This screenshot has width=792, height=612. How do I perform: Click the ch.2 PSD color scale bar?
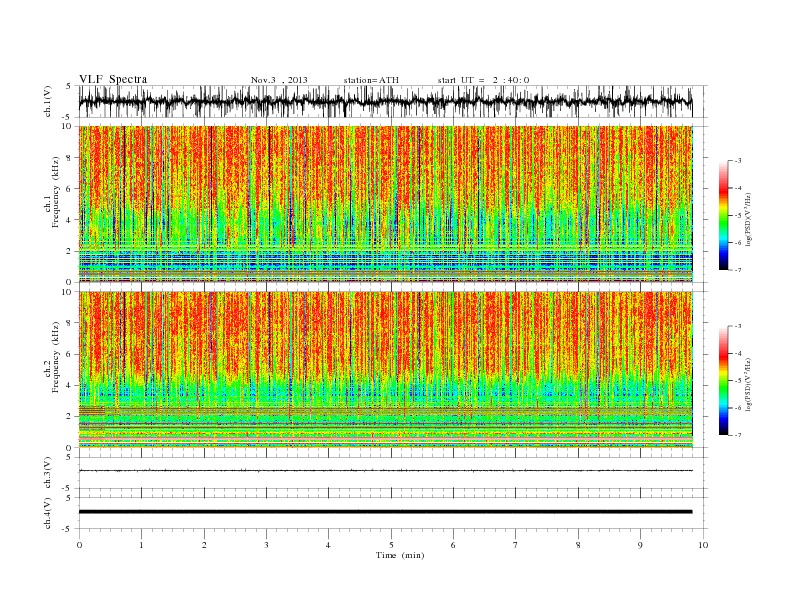[x=723, y=381]
